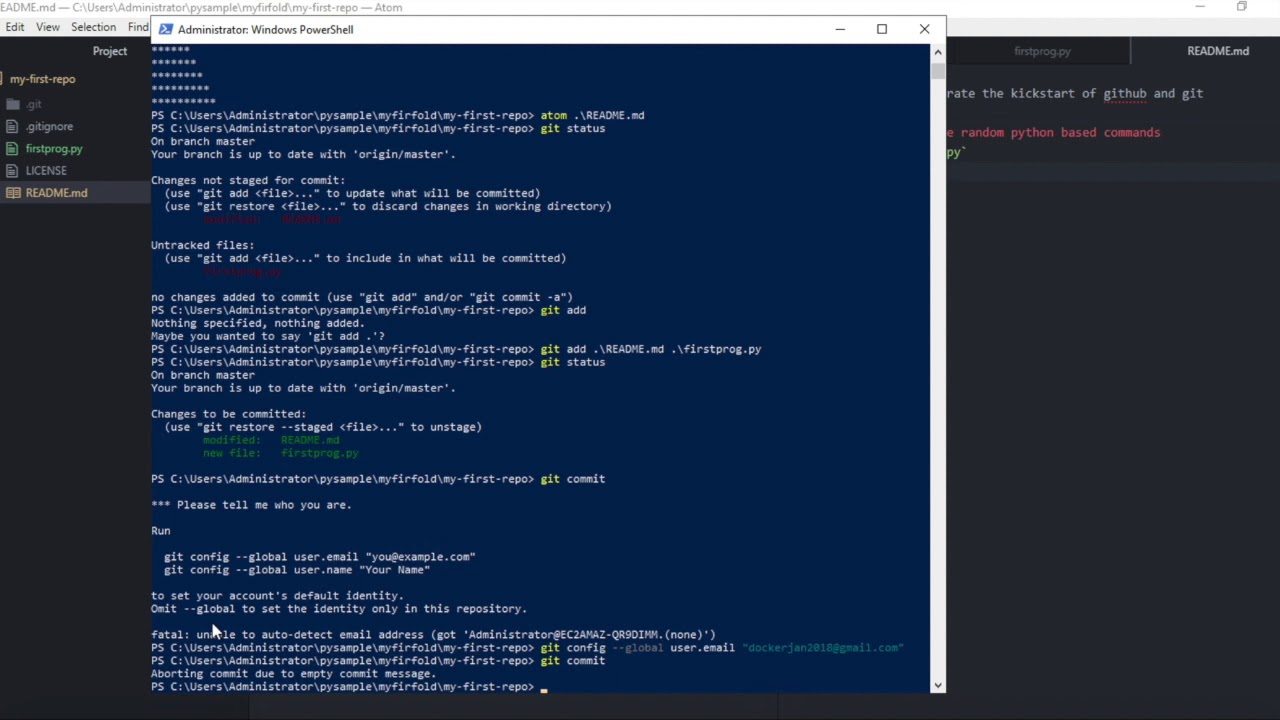Click the PowerShell scrollbar up arrow

click(x=937, y=51)
